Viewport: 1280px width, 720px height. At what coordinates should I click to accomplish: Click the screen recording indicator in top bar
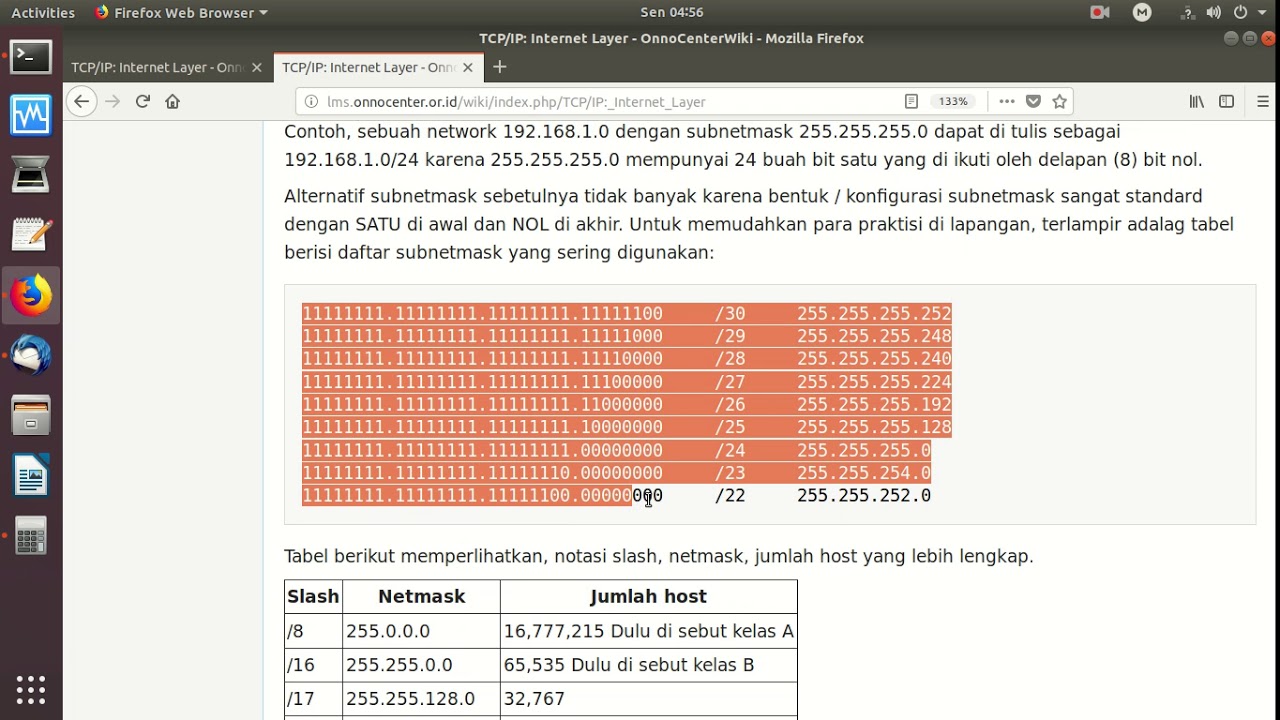tap(1100, 12)
